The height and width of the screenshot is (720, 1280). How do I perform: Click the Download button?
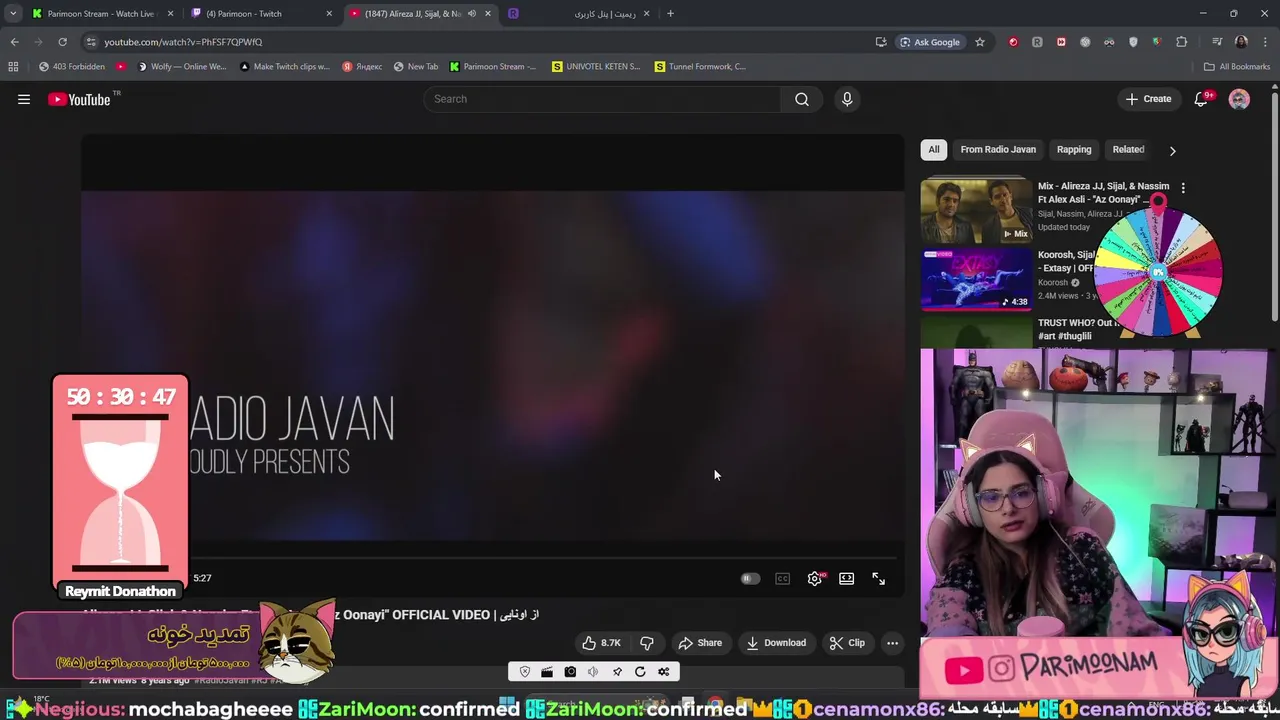[x=776, y=643]
